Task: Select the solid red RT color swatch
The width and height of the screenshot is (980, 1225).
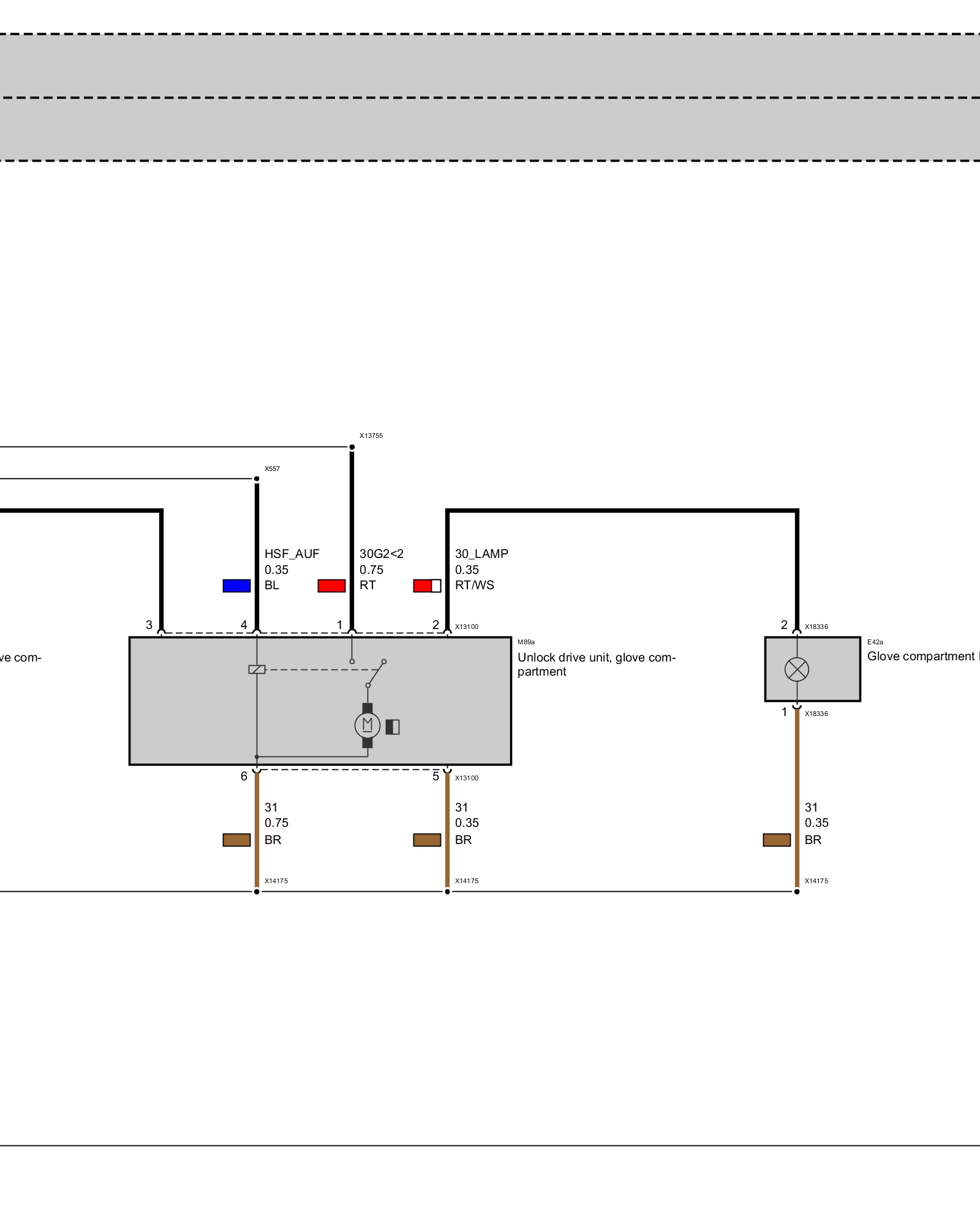Action: point(331,586)
